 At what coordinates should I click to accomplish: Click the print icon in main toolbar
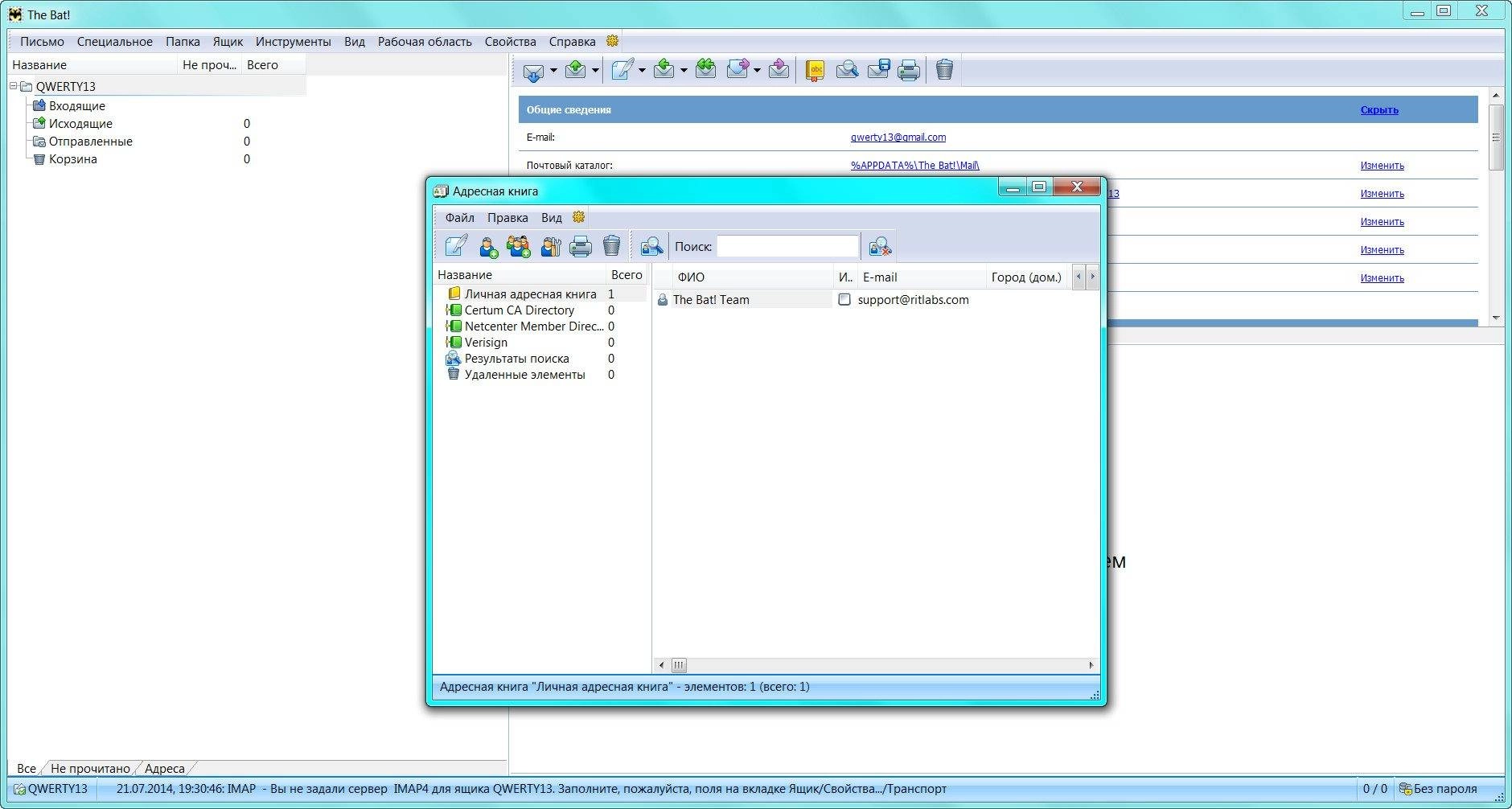pyautogui.click(x=909, y=71)
